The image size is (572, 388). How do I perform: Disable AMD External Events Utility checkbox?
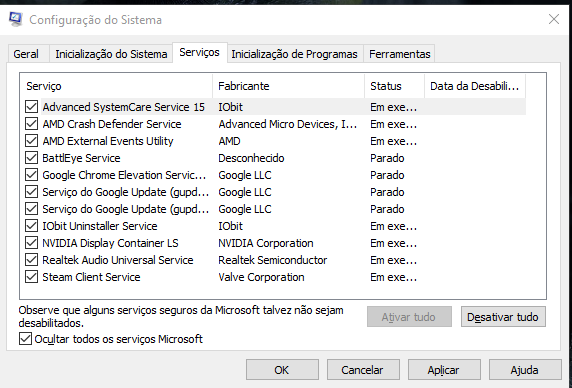31,141
